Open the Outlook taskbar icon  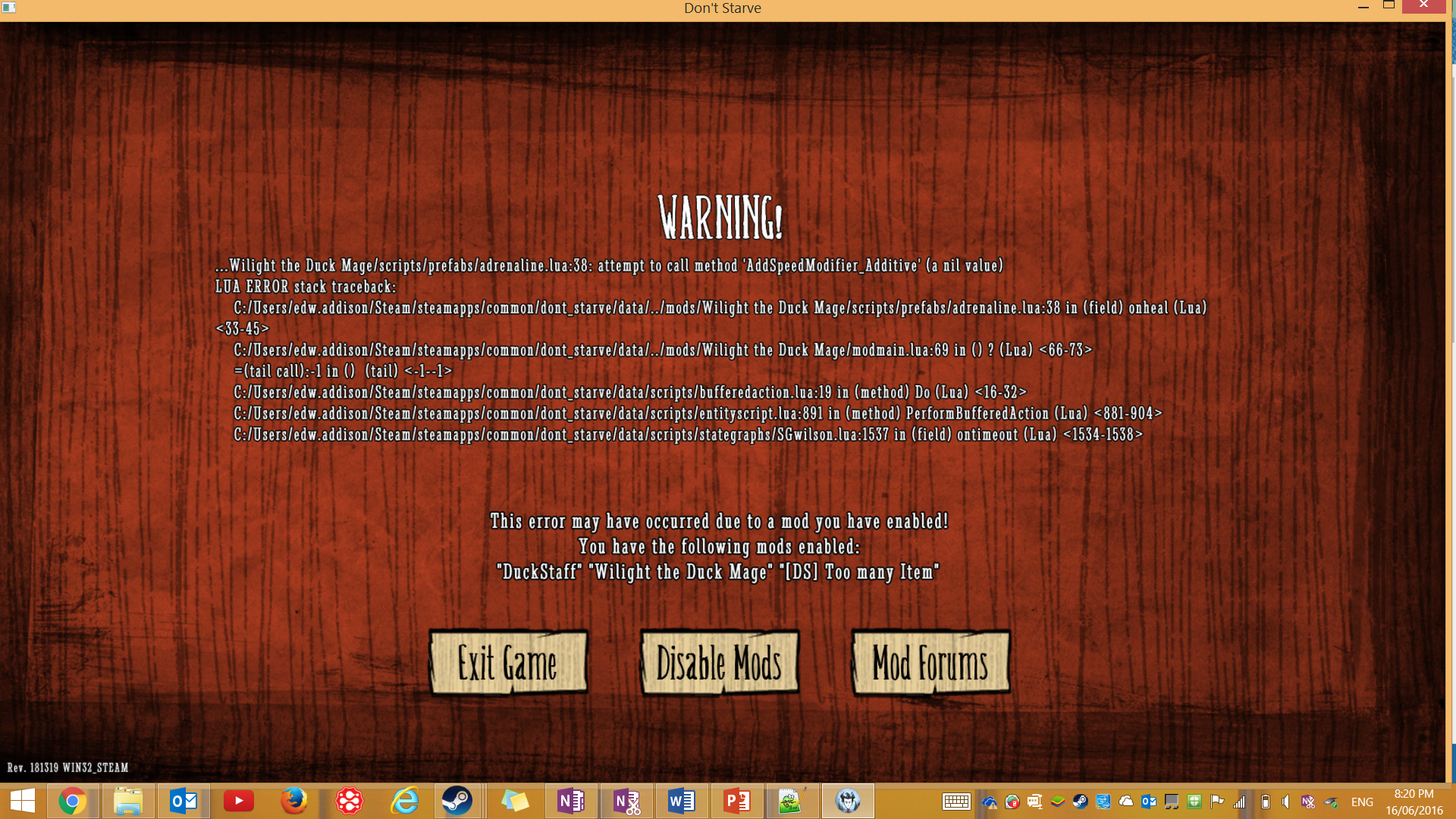(x=184, y=802)
